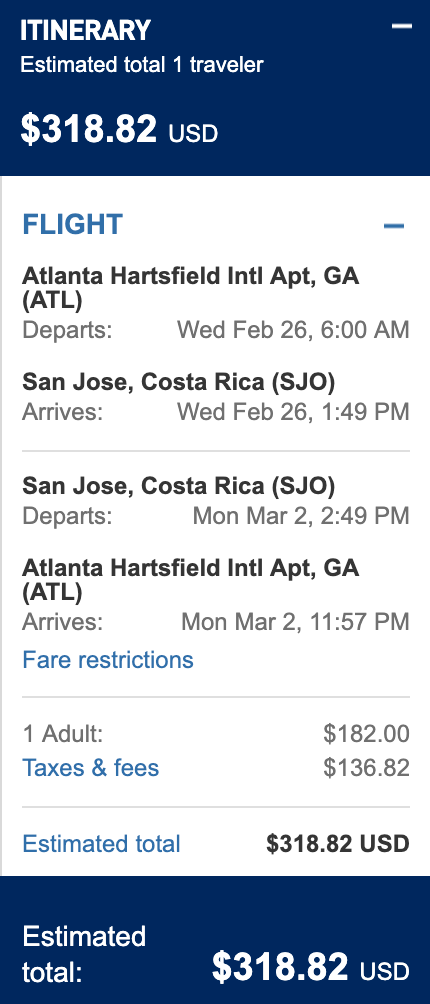Click the bottom bar Estimated total amount

click(x=310, y=967)
